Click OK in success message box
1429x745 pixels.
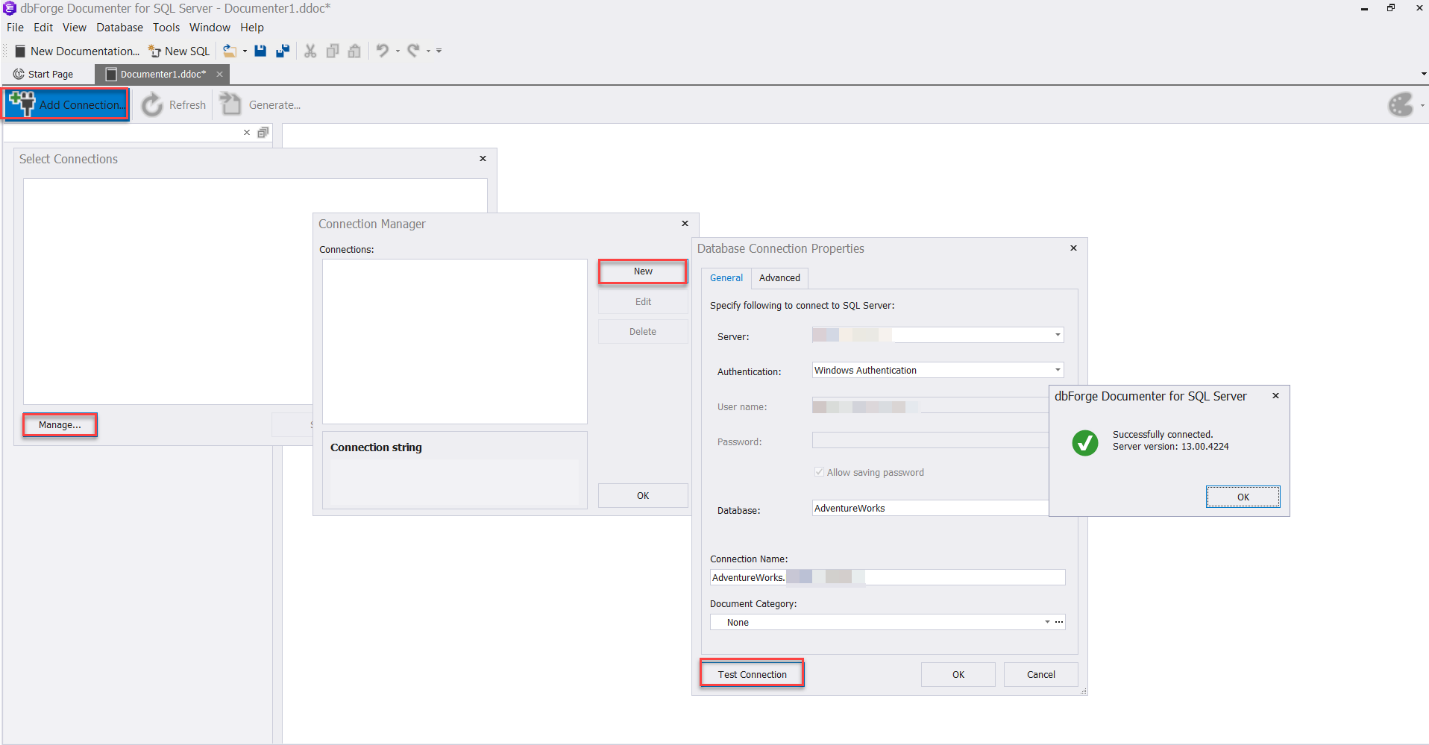[x=1243, y=497]
